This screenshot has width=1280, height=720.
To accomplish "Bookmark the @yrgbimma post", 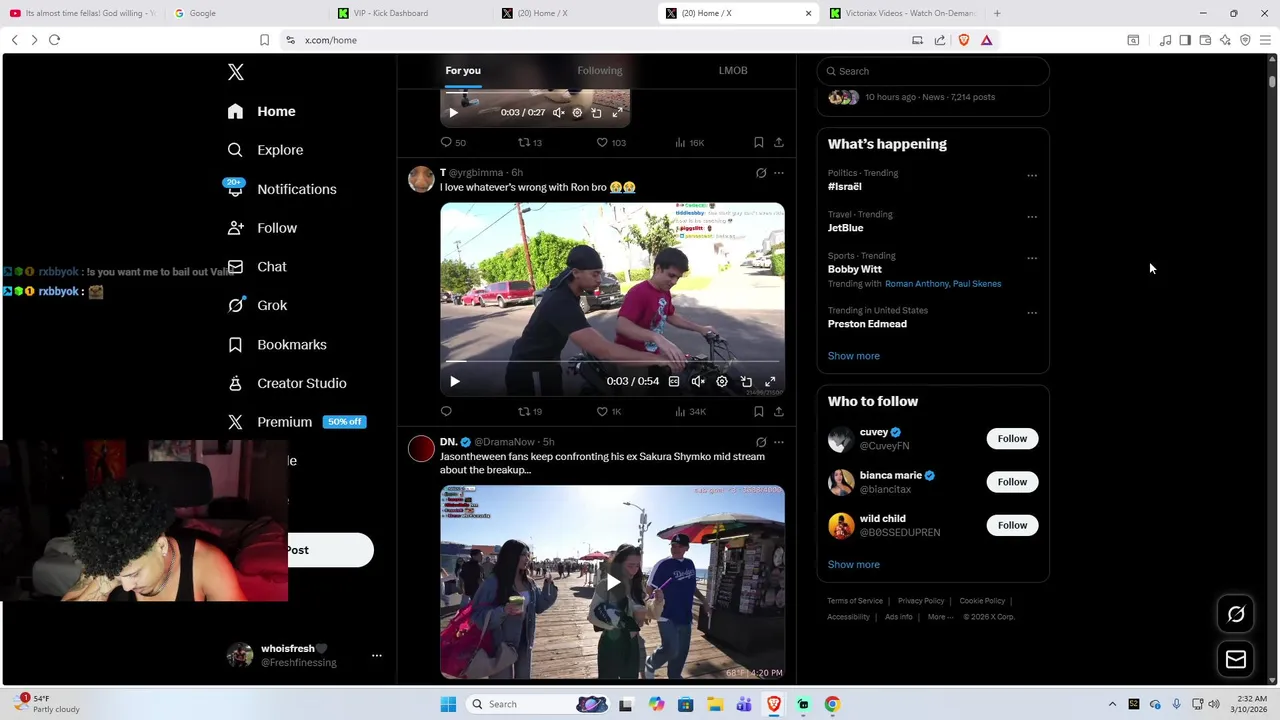I will coord(759,411).
